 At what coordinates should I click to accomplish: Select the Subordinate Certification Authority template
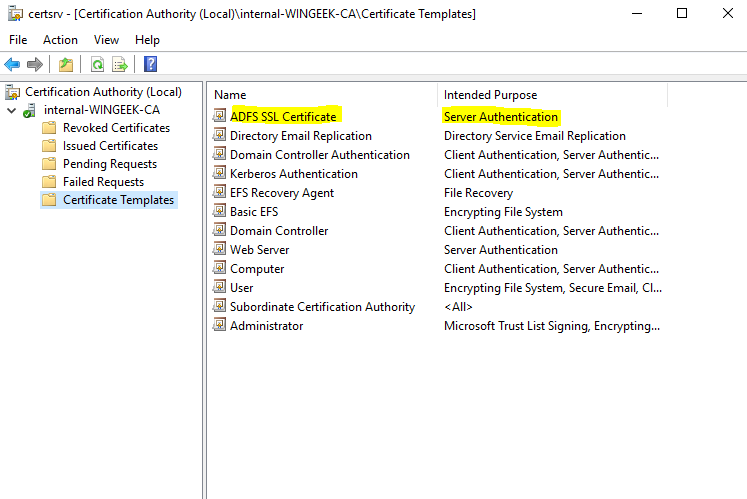pyautogui.click(x=322, y=307)
